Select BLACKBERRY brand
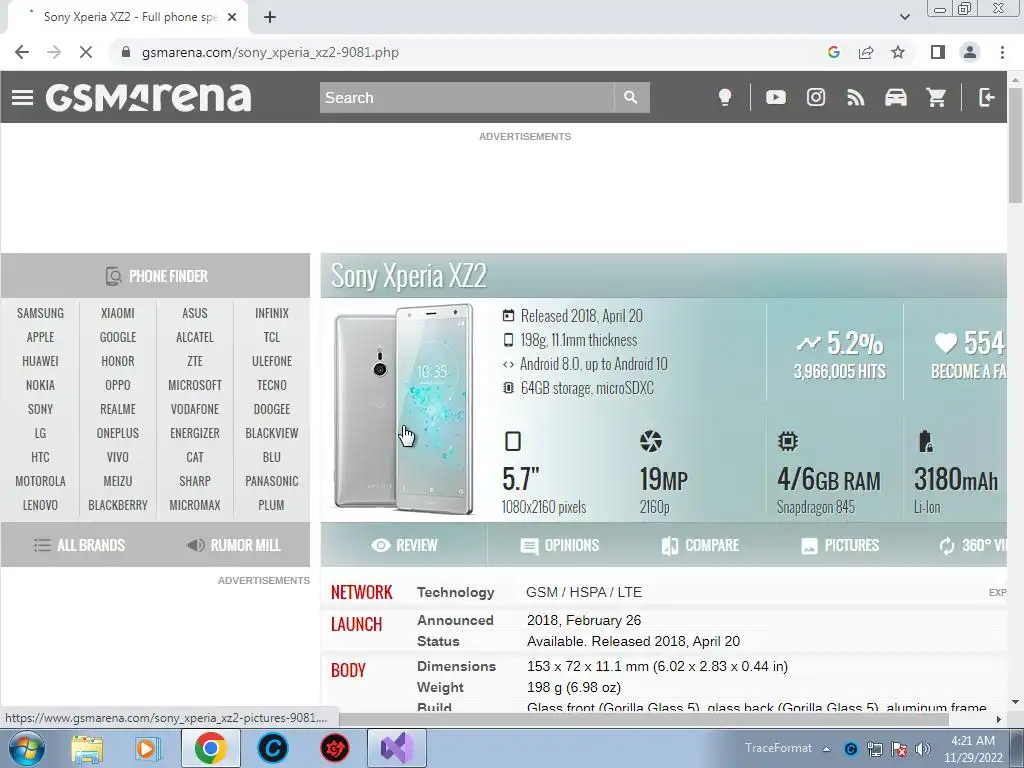 118,505
